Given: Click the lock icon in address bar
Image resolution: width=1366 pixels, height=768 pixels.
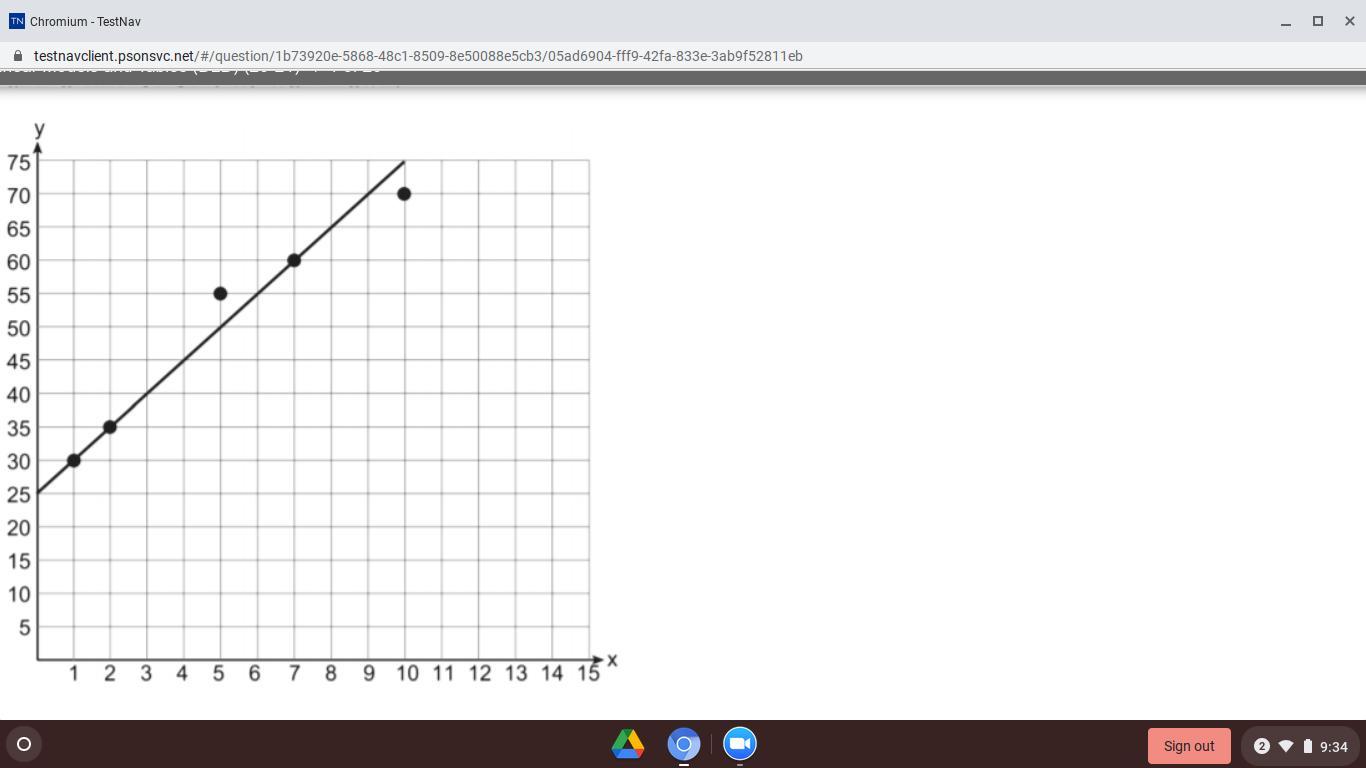Looking at the screenshot, I should [x=17, y=56].
